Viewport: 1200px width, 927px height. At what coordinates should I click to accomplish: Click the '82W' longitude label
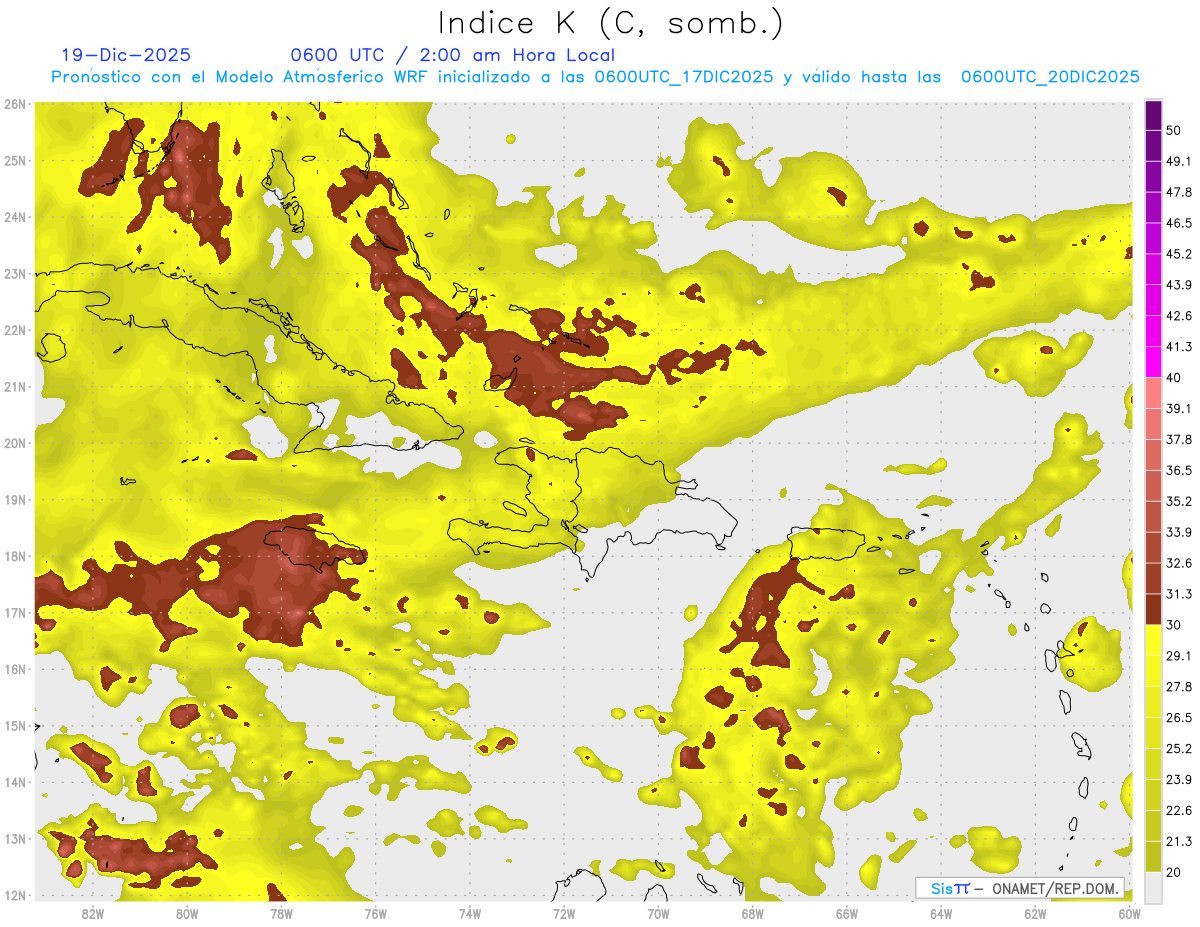[93, 913]
